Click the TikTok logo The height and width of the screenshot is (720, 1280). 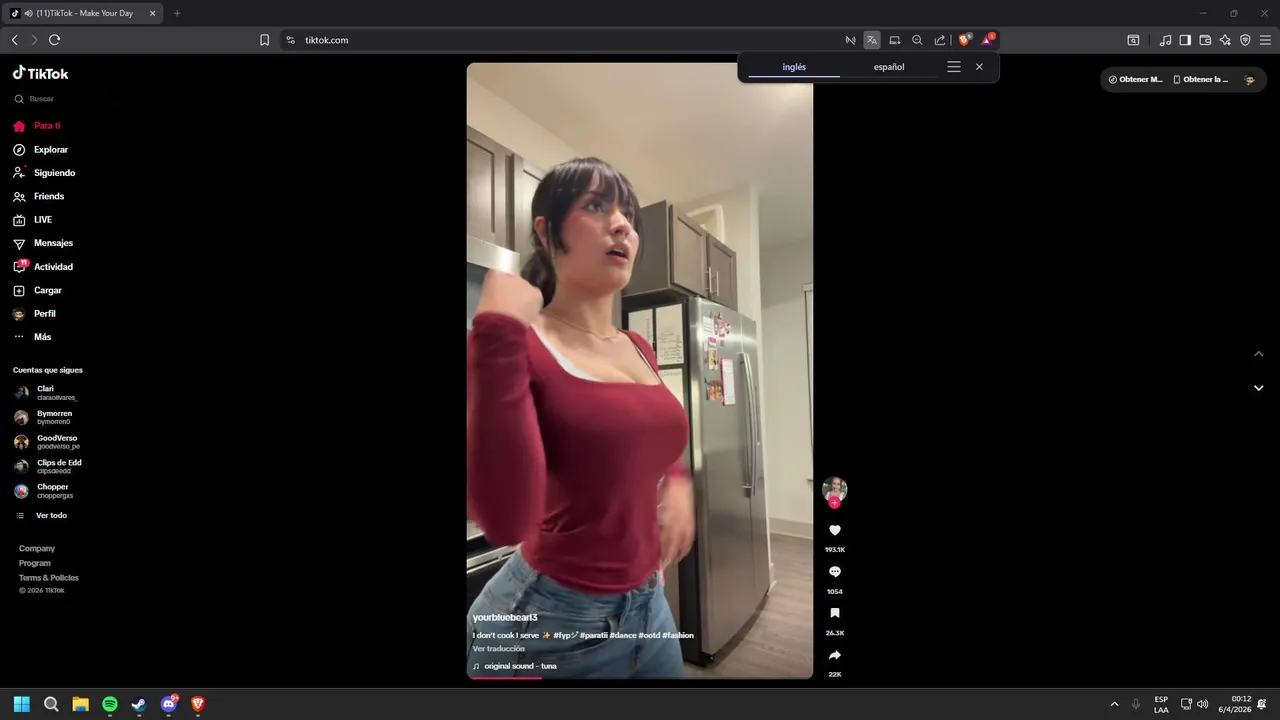(41, 73)
